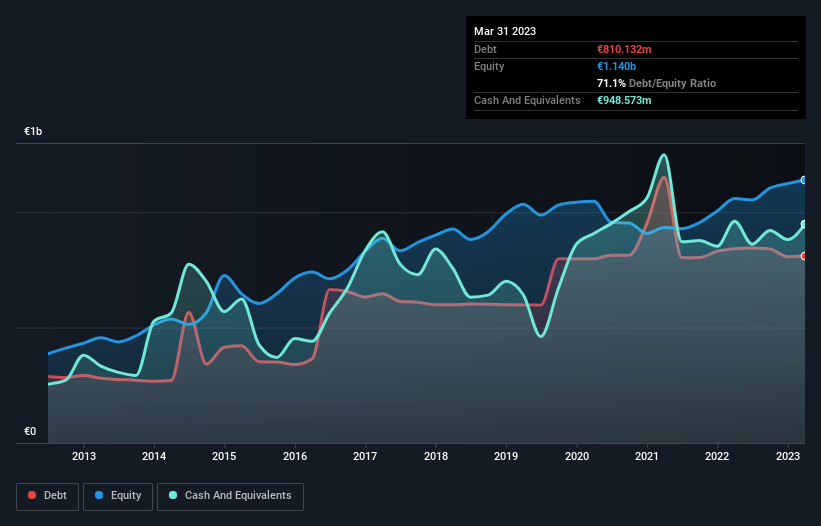
Task: Click the blue dot in the Equity legend
Action: point(99,495)
